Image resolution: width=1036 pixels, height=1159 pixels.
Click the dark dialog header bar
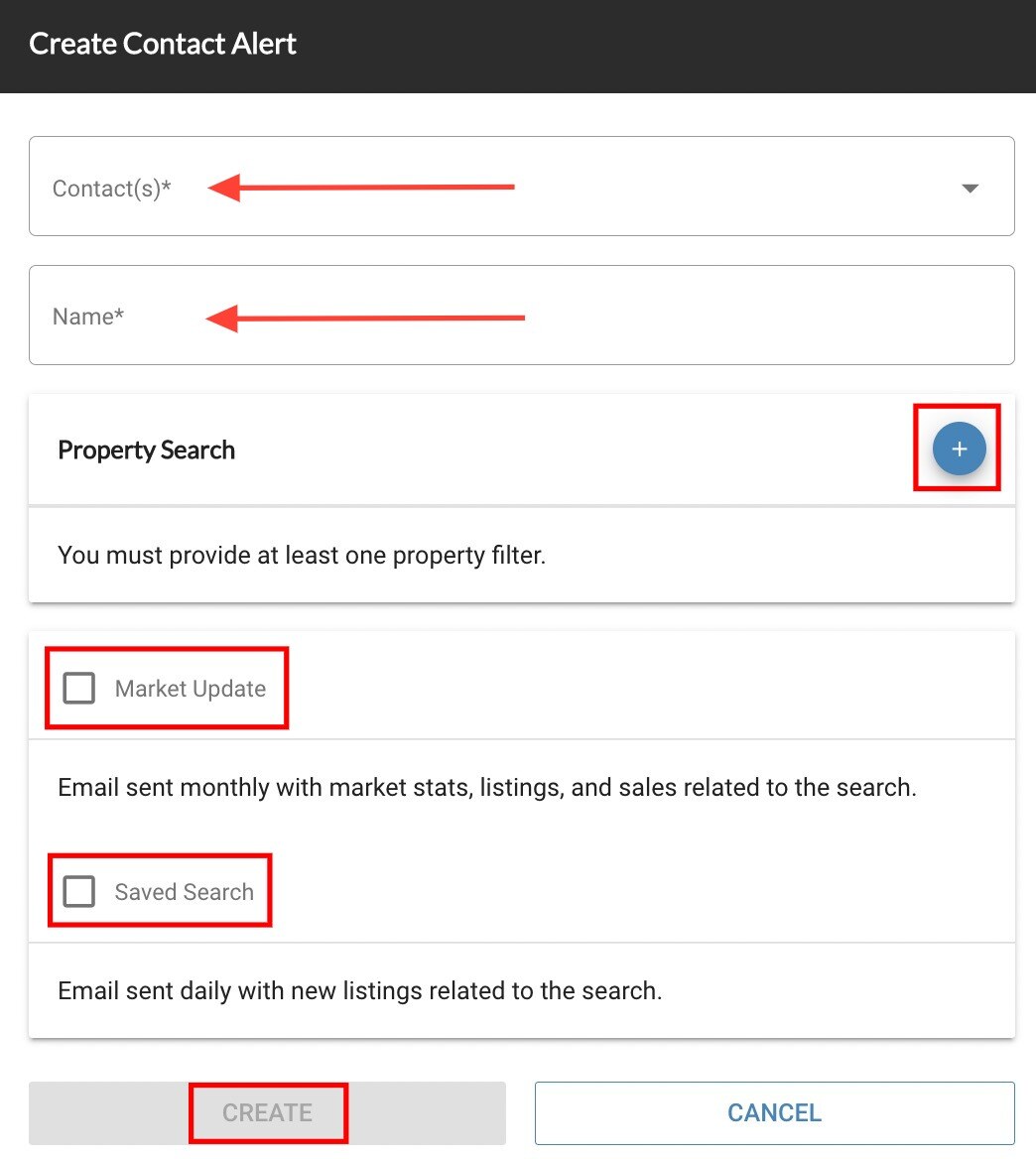518,47
